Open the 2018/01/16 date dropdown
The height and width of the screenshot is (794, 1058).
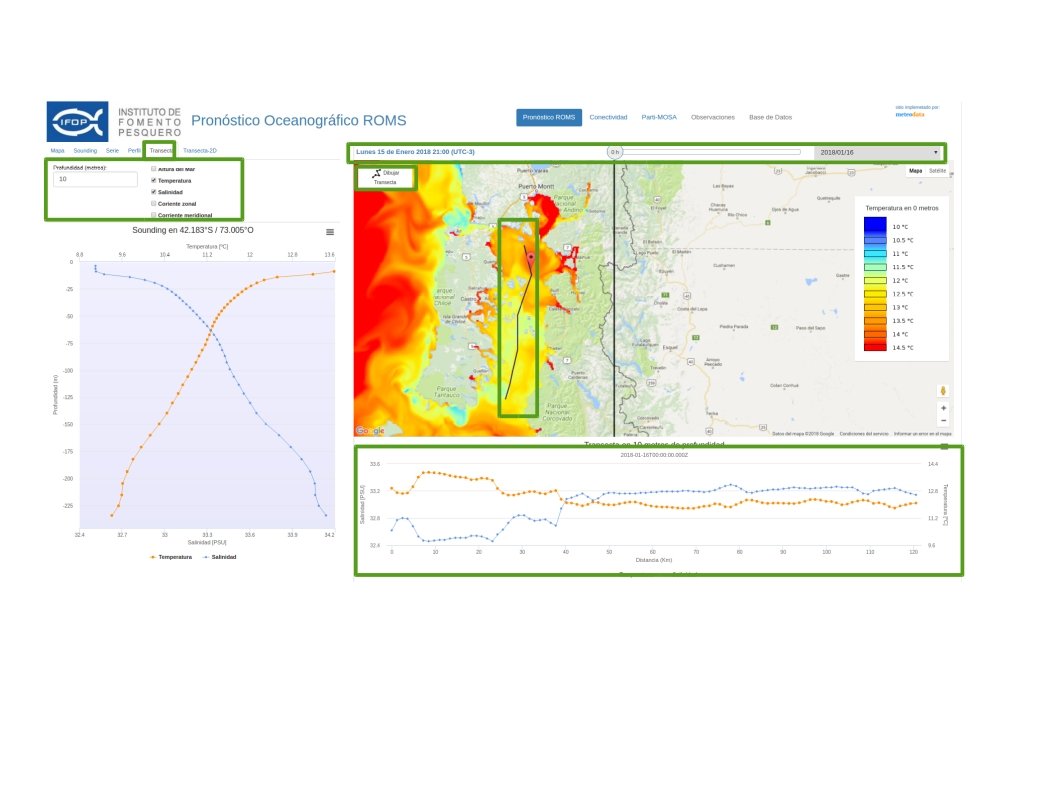[x=879, y=153]
